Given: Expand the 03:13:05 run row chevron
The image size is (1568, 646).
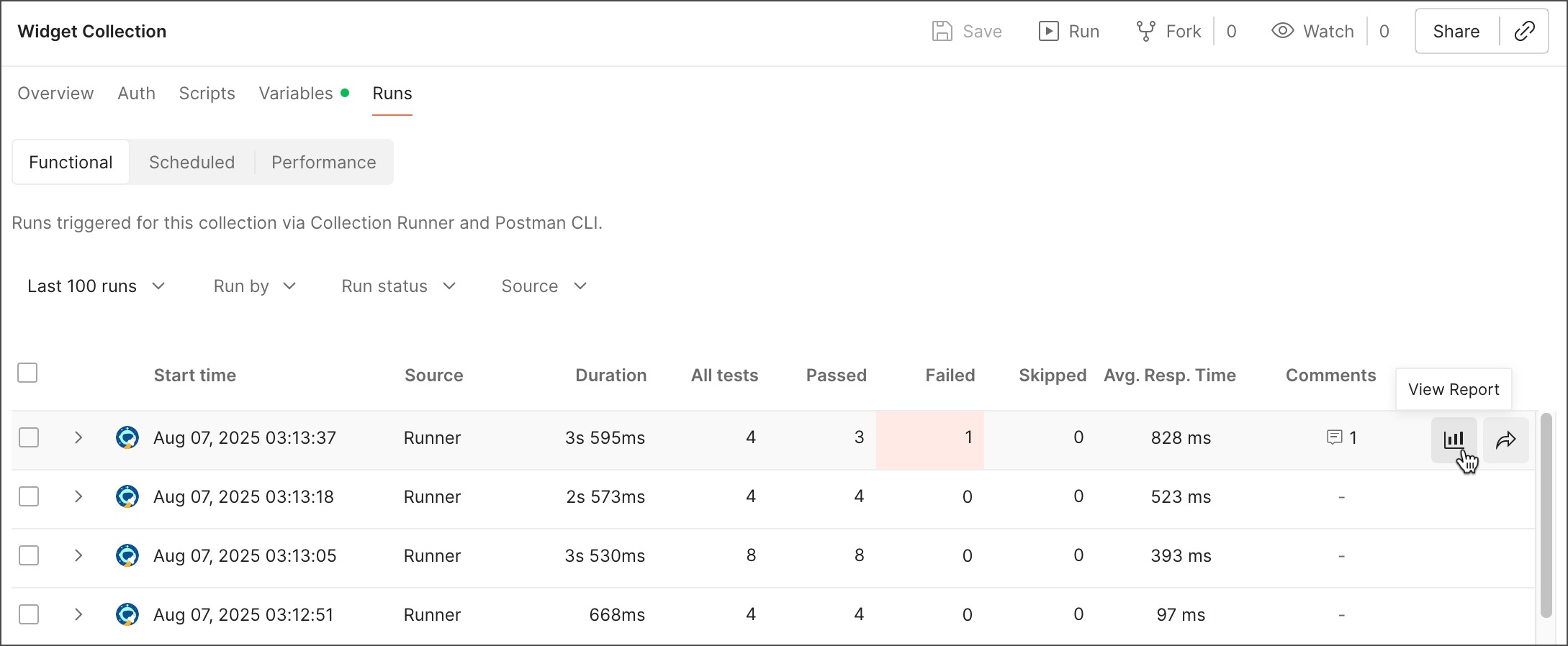Looking at the screenshot, I should (x=78, y=555).
